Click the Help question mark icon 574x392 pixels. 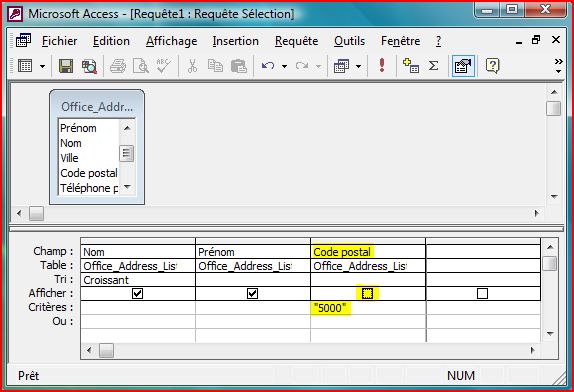[x=492, y=66]
